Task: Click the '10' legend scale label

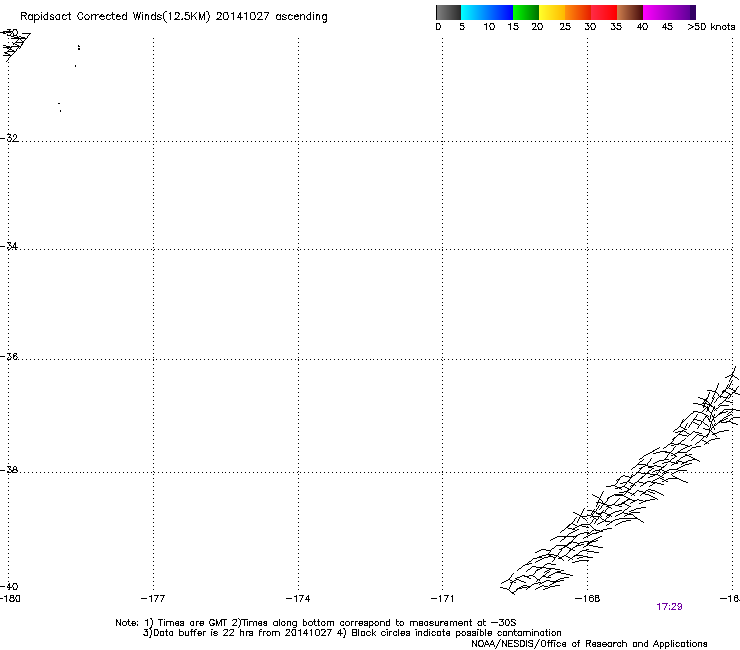Action: 489,27
